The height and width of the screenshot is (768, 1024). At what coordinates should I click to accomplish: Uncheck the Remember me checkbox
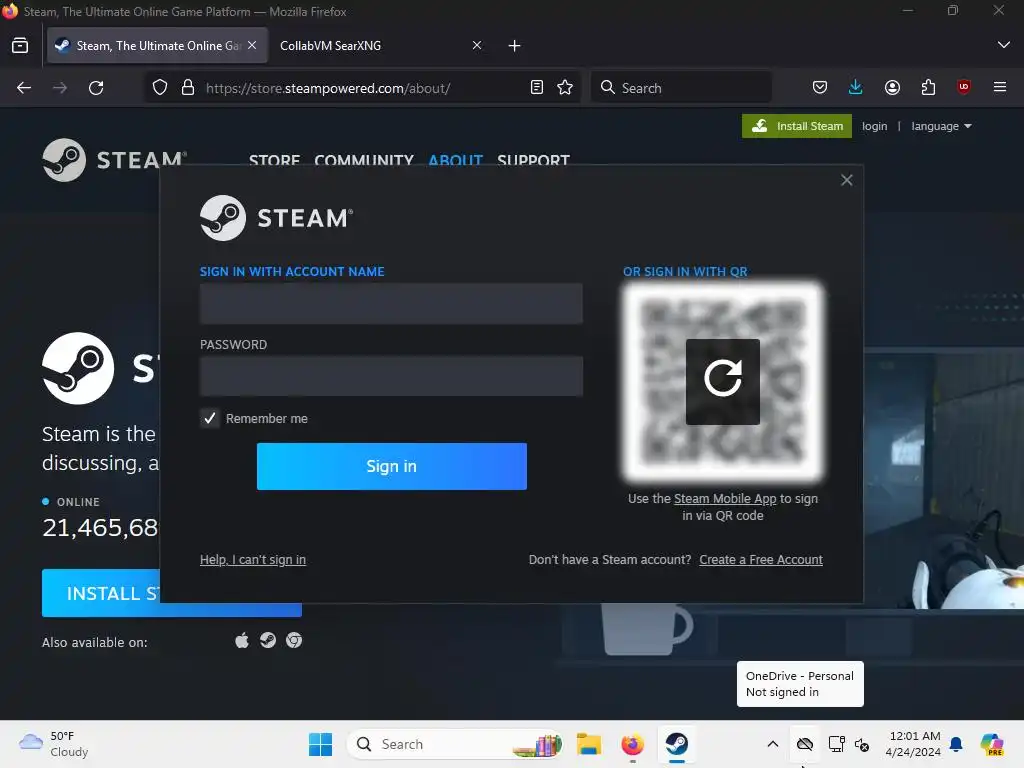[x=210, y=419]
